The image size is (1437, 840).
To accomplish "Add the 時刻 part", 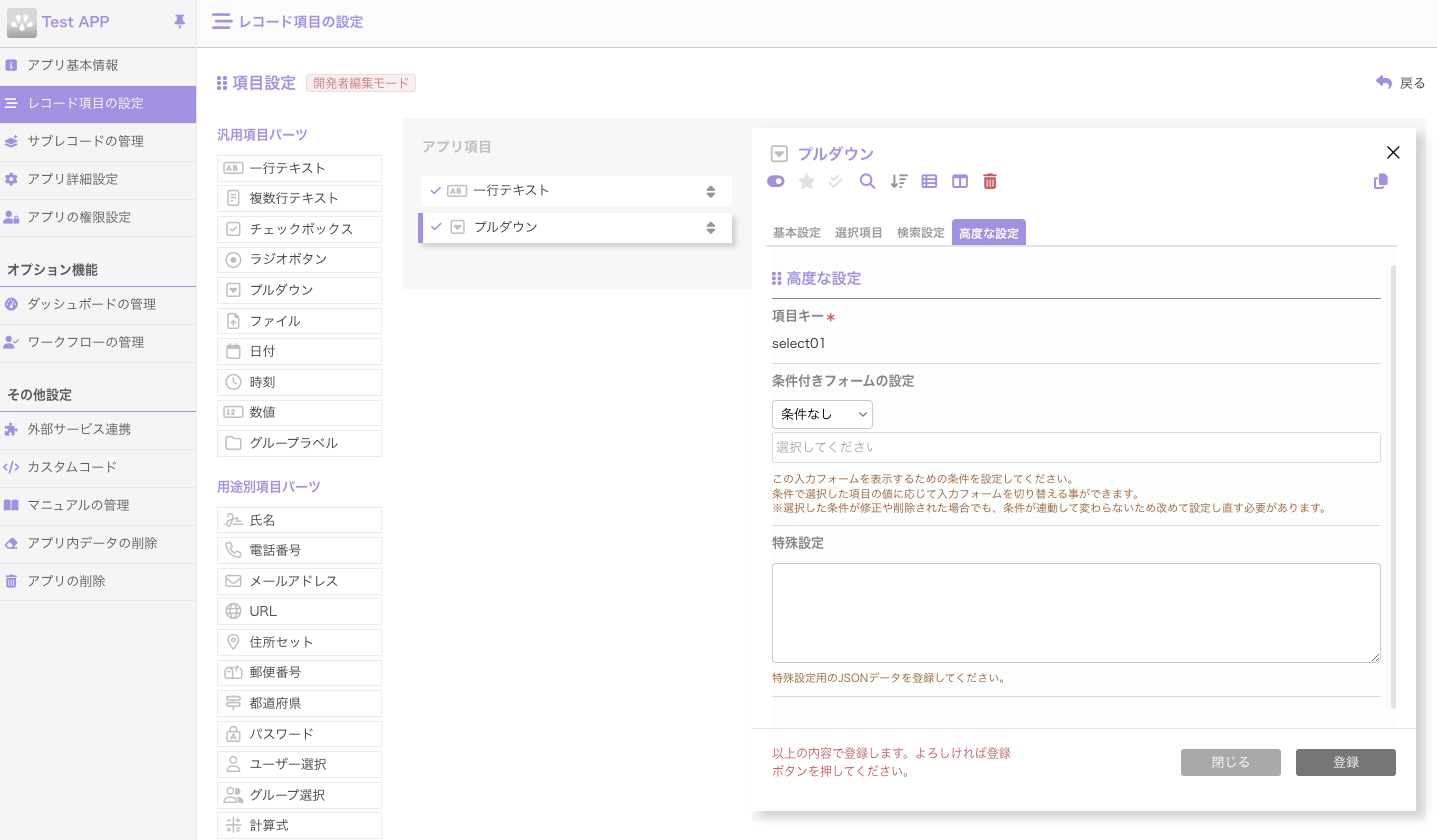I will (x=299, y=382).
